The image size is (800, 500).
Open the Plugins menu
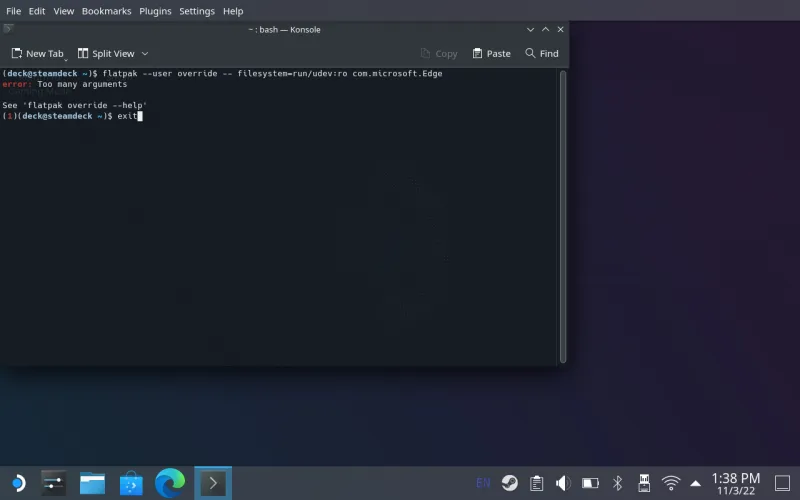click(x=155, y=11)
